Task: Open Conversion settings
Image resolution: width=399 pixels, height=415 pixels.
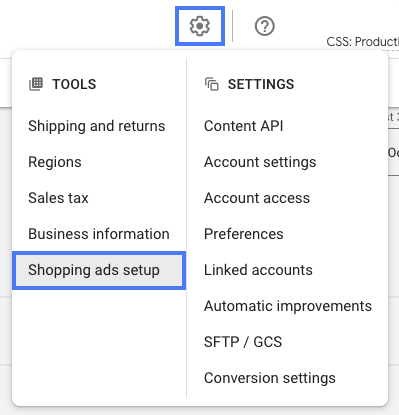Action: pos(270,378)
